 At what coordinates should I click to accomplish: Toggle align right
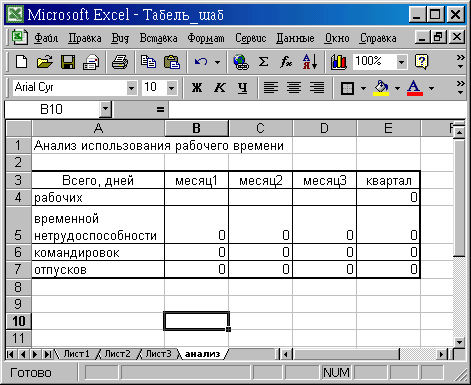317,88
